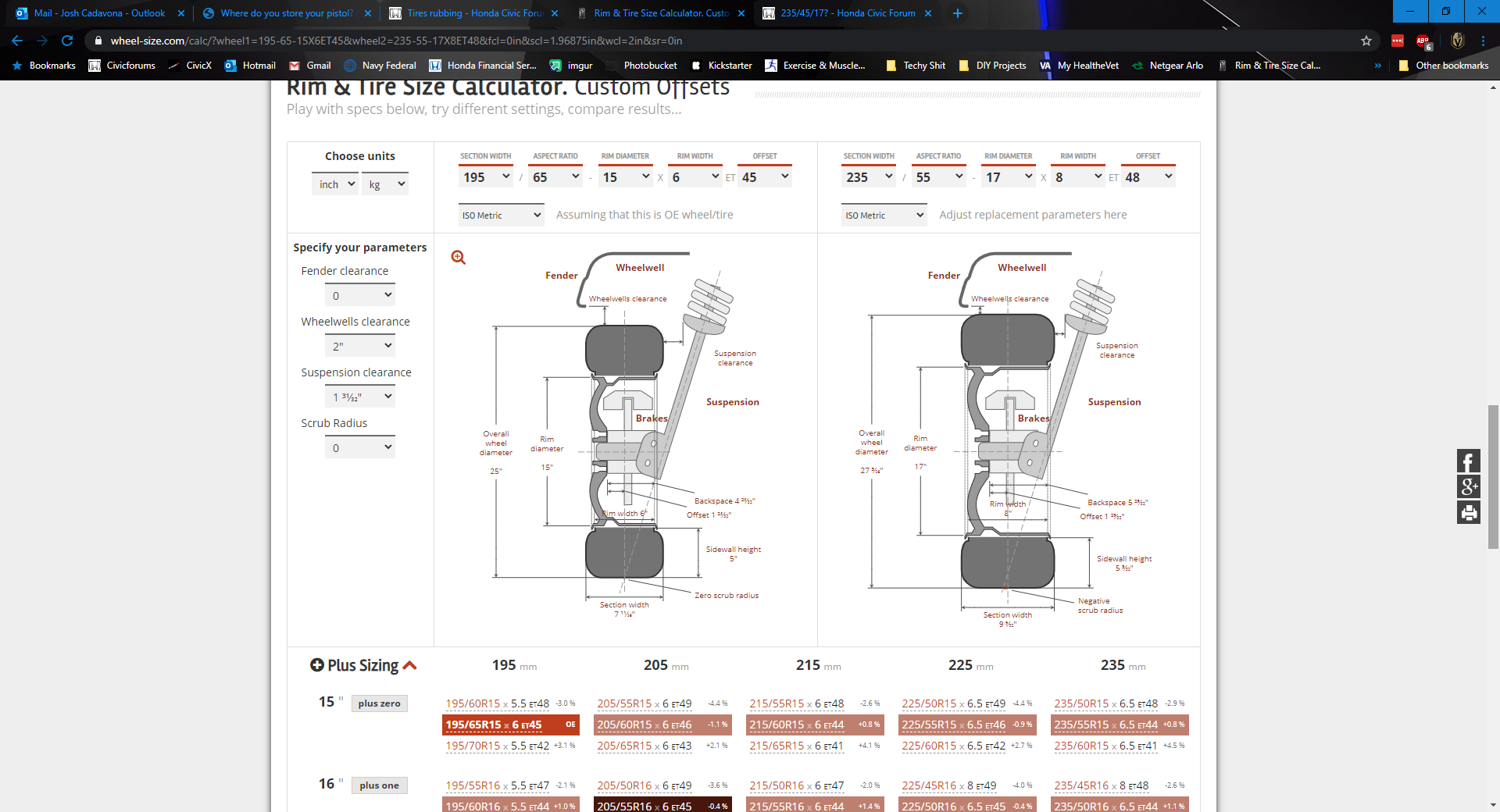Viewport: 1500px width, 812px height.
Task: Open replacement offset 48 dropdown
Action: (x=1148, y=177)
